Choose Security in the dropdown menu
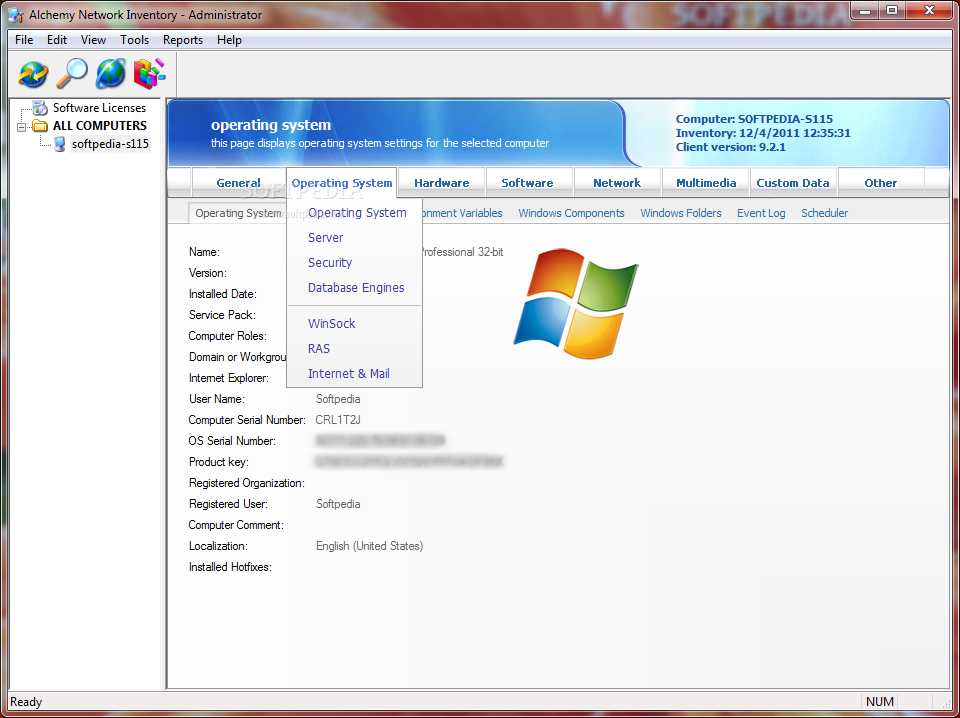Image resolution: width=960 pixels, height=718 pixels. (x=329, y=263)
